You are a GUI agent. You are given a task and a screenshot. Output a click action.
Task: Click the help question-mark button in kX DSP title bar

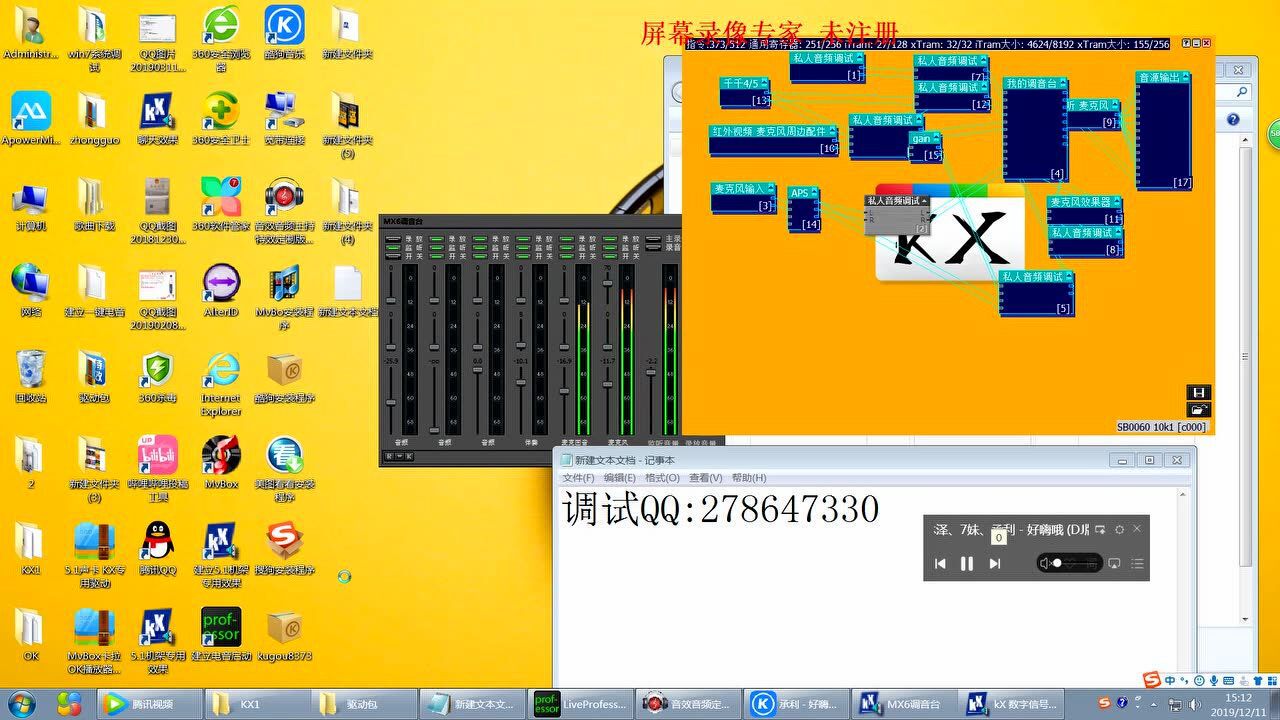pos(1186,43)
